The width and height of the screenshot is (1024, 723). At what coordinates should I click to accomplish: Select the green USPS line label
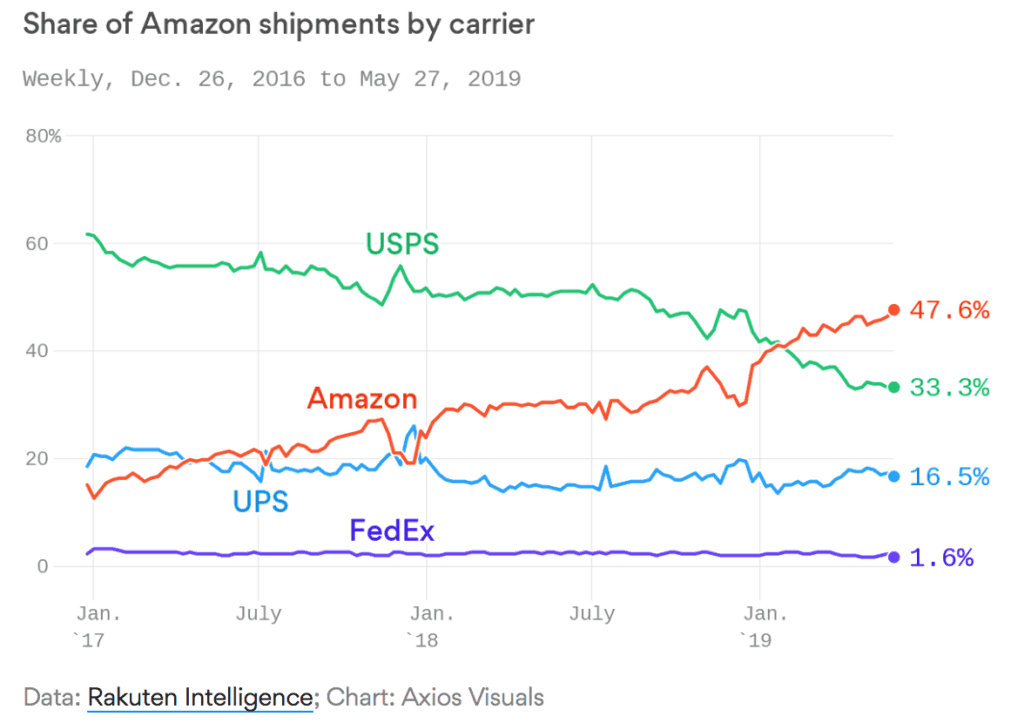[402, 243]
